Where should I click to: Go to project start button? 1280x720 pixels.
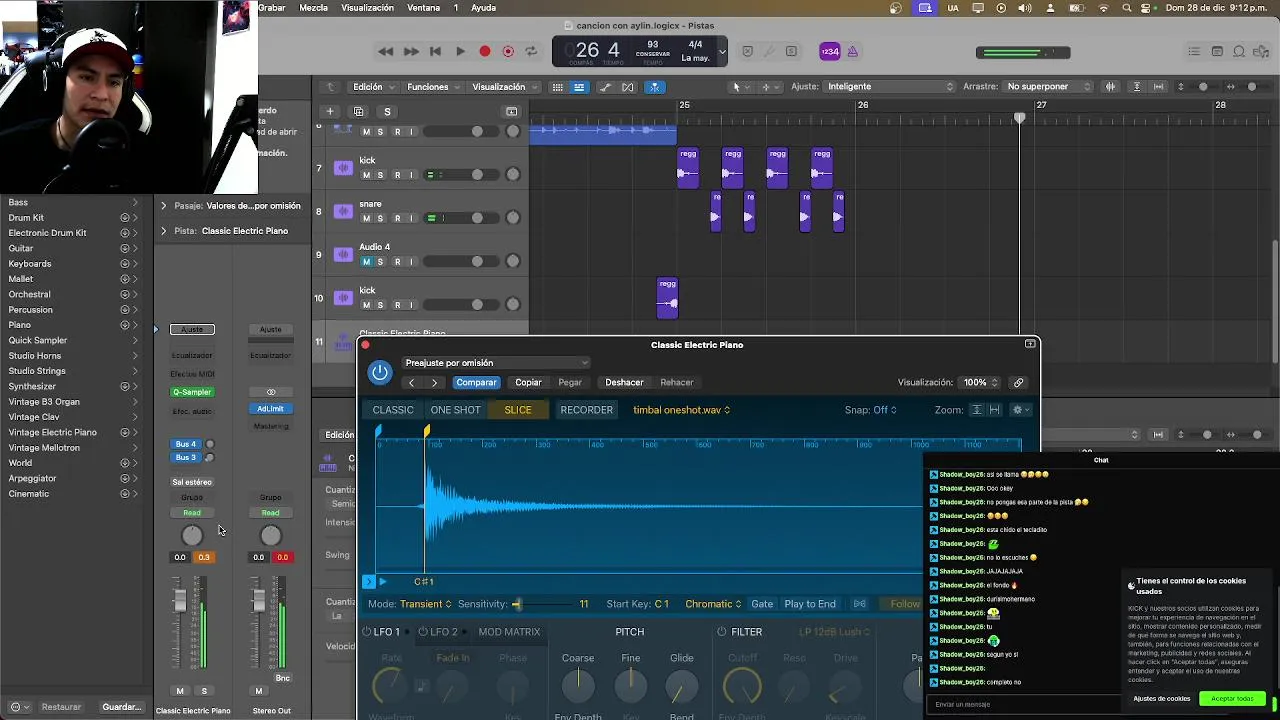point(435,51)
